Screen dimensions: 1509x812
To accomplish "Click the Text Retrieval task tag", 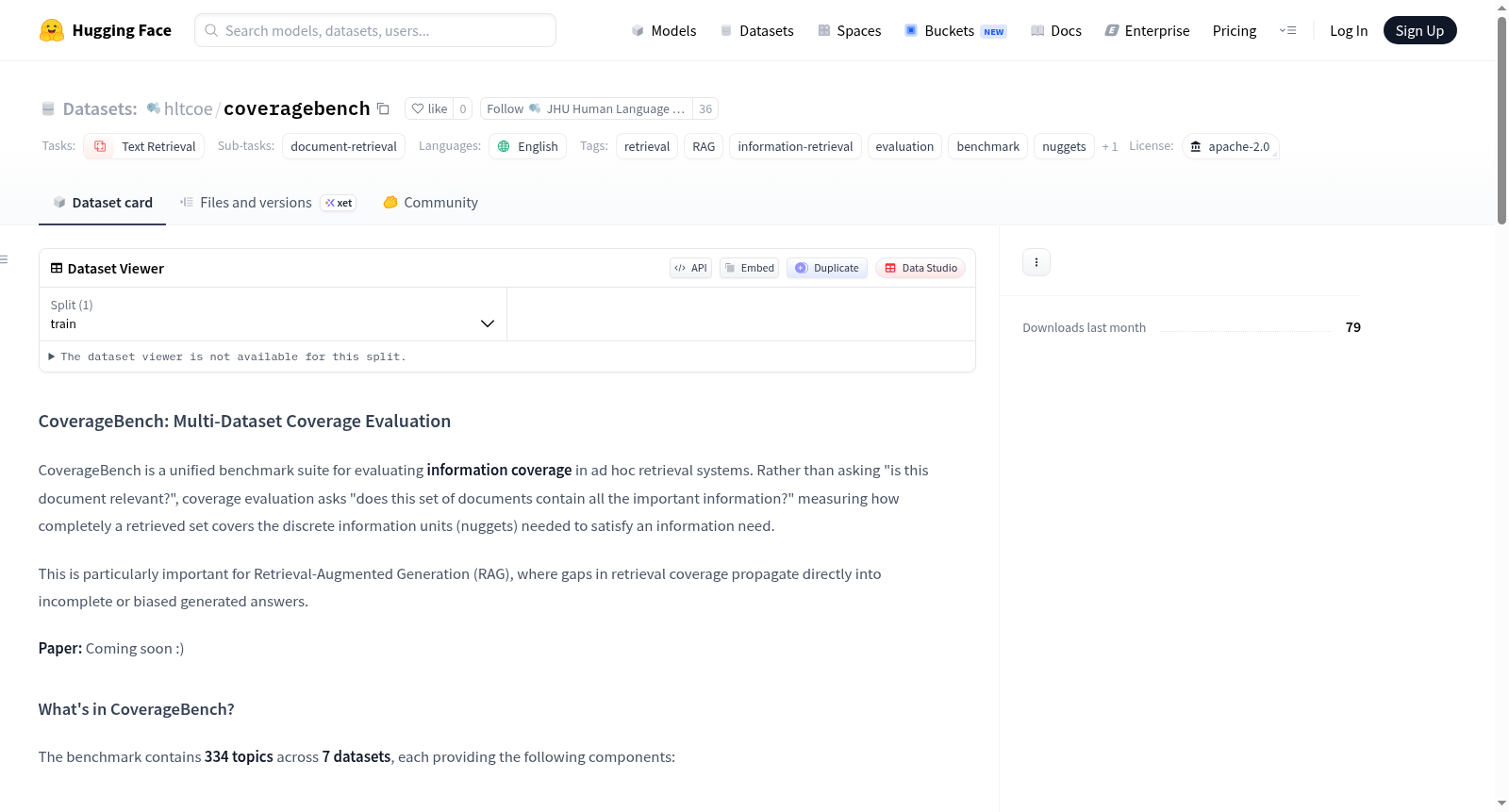I will (x=143, y=146).
